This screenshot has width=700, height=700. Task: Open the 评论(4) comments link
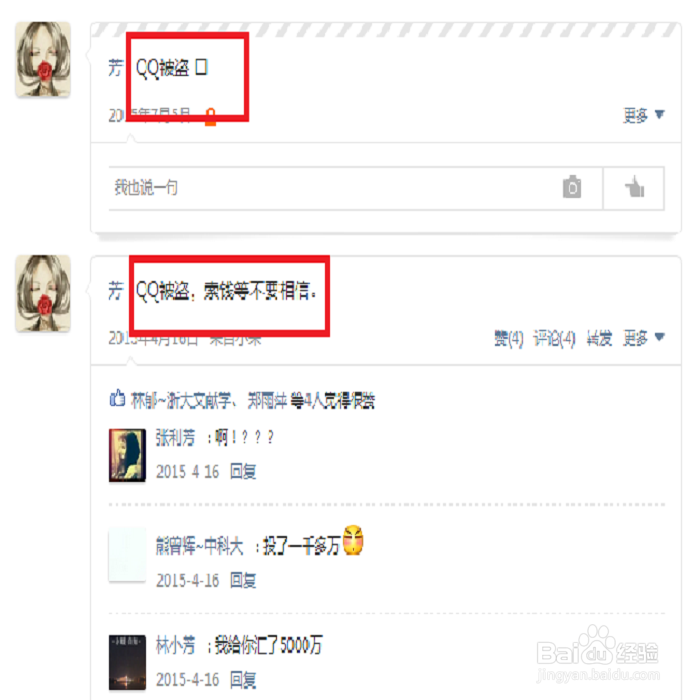click(554, 338)
